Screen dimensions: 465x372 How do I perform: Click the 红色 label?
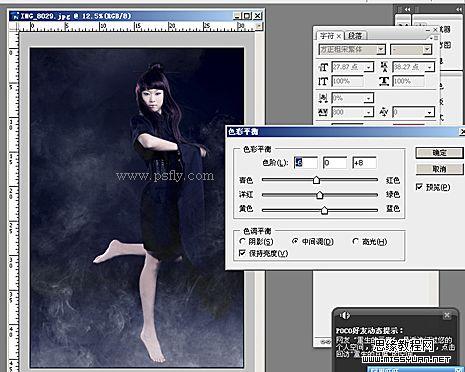[x=393, y=180]
